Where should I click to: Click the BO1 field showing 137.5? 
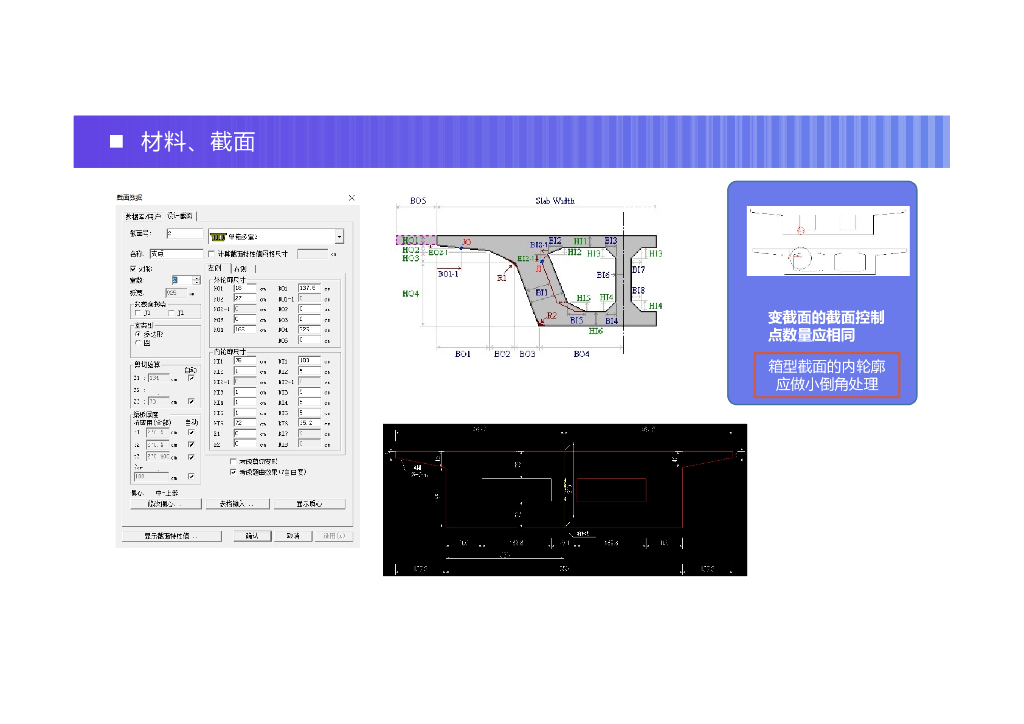[310, 288]
